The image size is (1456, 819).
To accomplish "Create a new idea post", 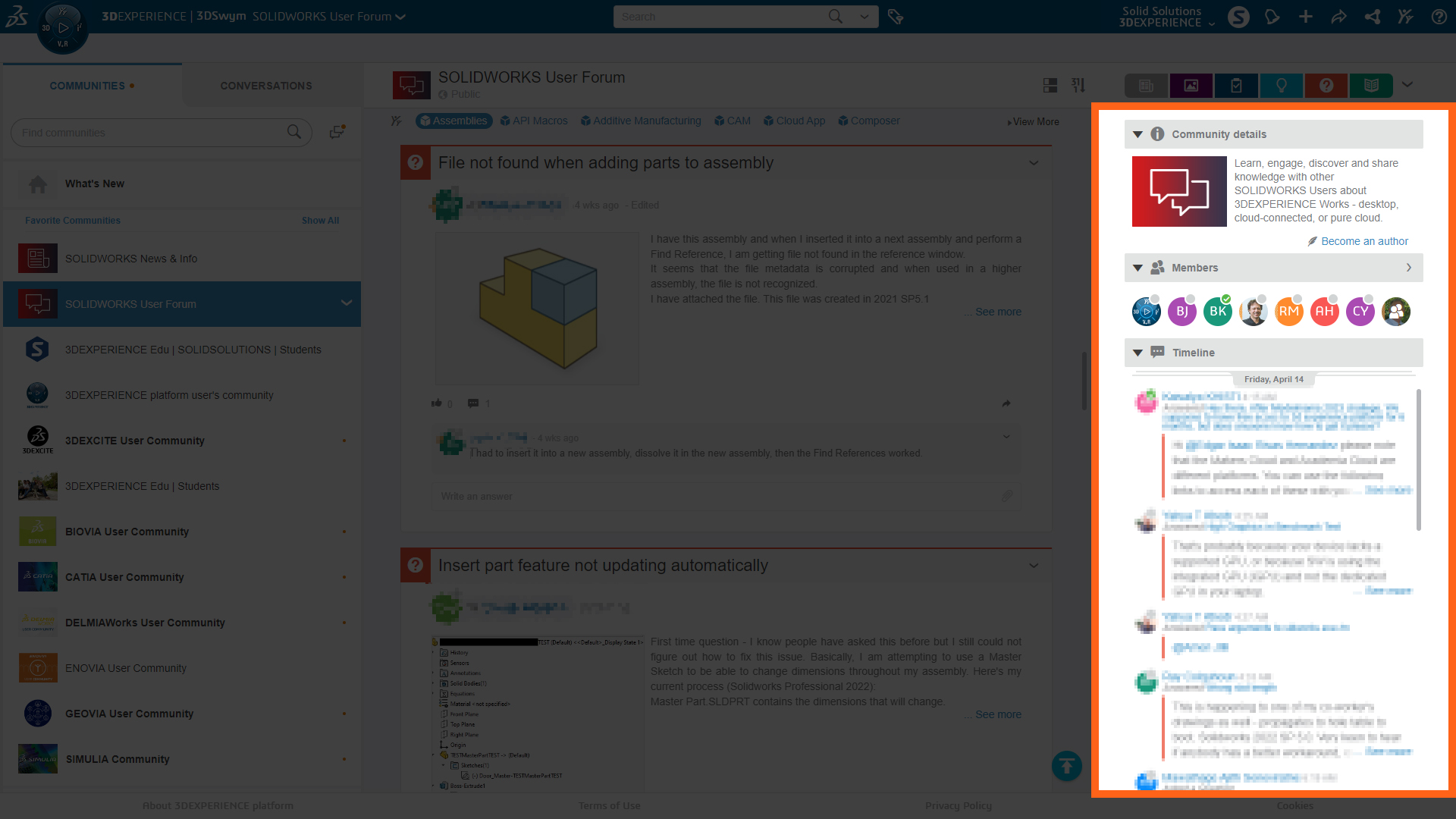I will (1281, 86).
